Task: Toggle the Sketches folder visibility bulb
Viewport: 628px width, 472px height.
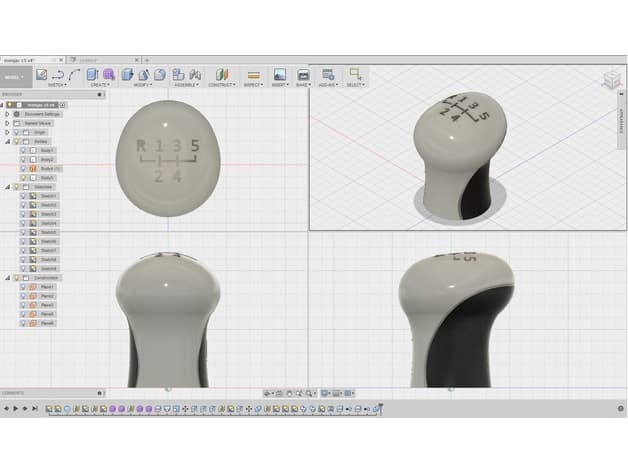Action: [16, 187]
